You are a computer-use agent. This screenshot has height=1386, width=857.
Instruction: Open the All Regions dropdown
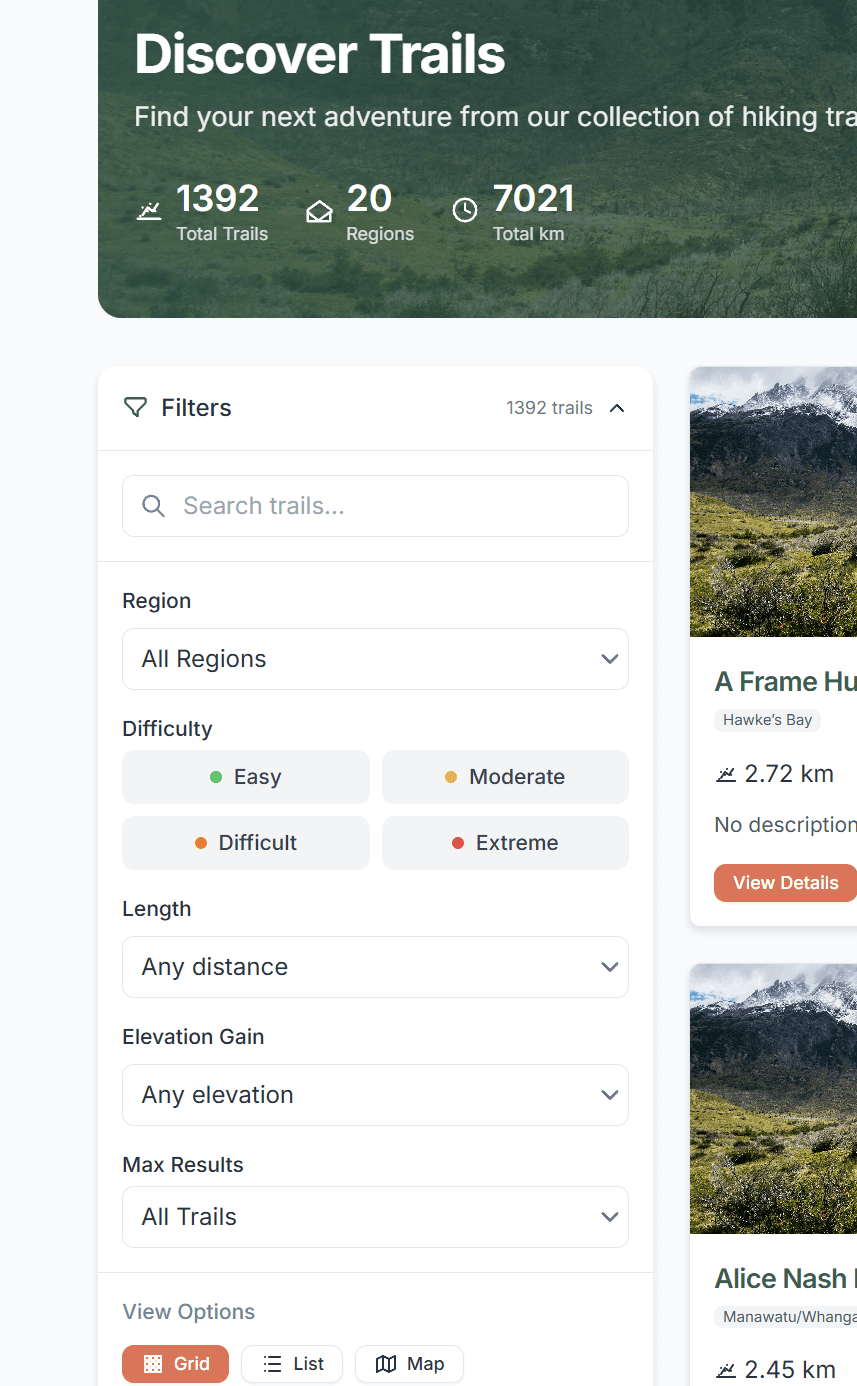375,659
